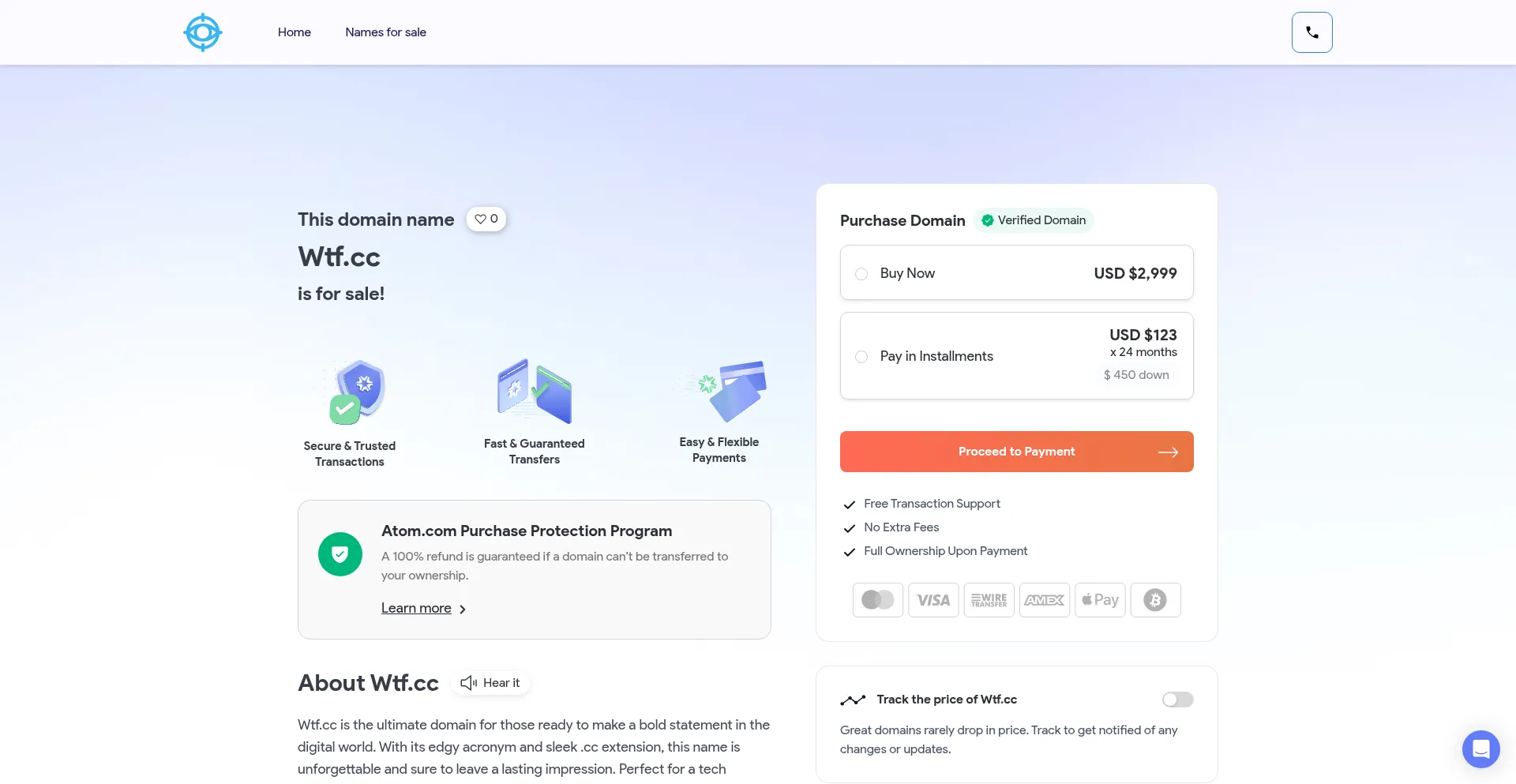This screenshot has height=784, width=1516.
Task: Expand Learn more with its chevron arrow
Action: coord(462,609)
